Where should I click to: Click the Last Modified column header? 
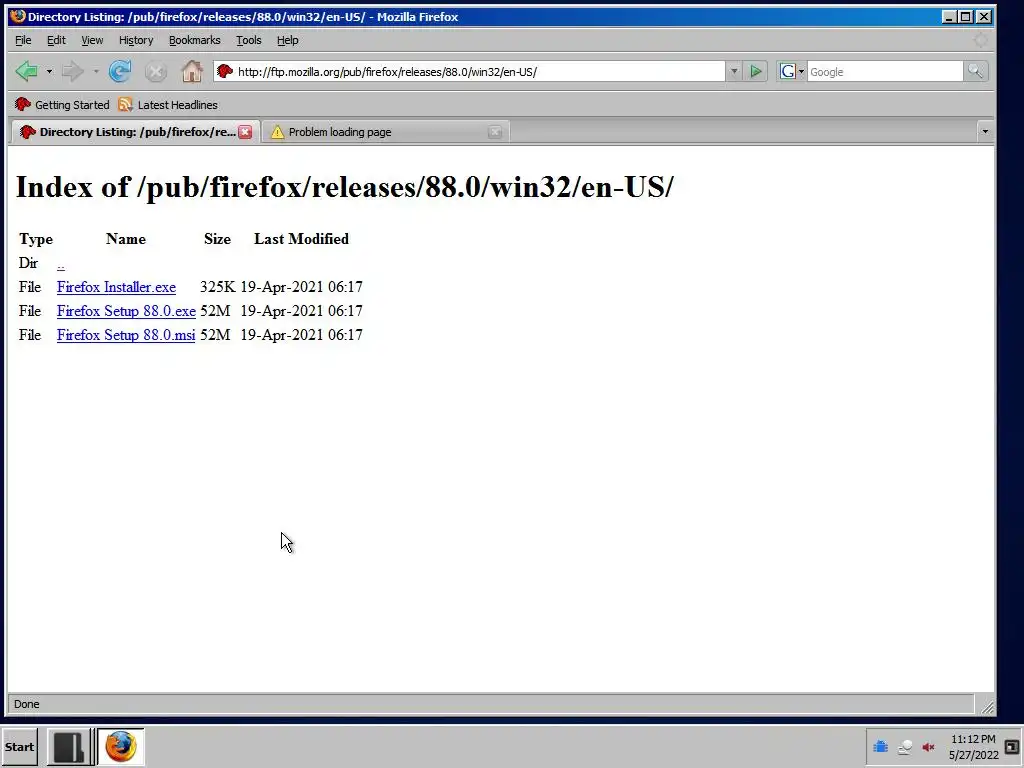click(x=301, y=239)
